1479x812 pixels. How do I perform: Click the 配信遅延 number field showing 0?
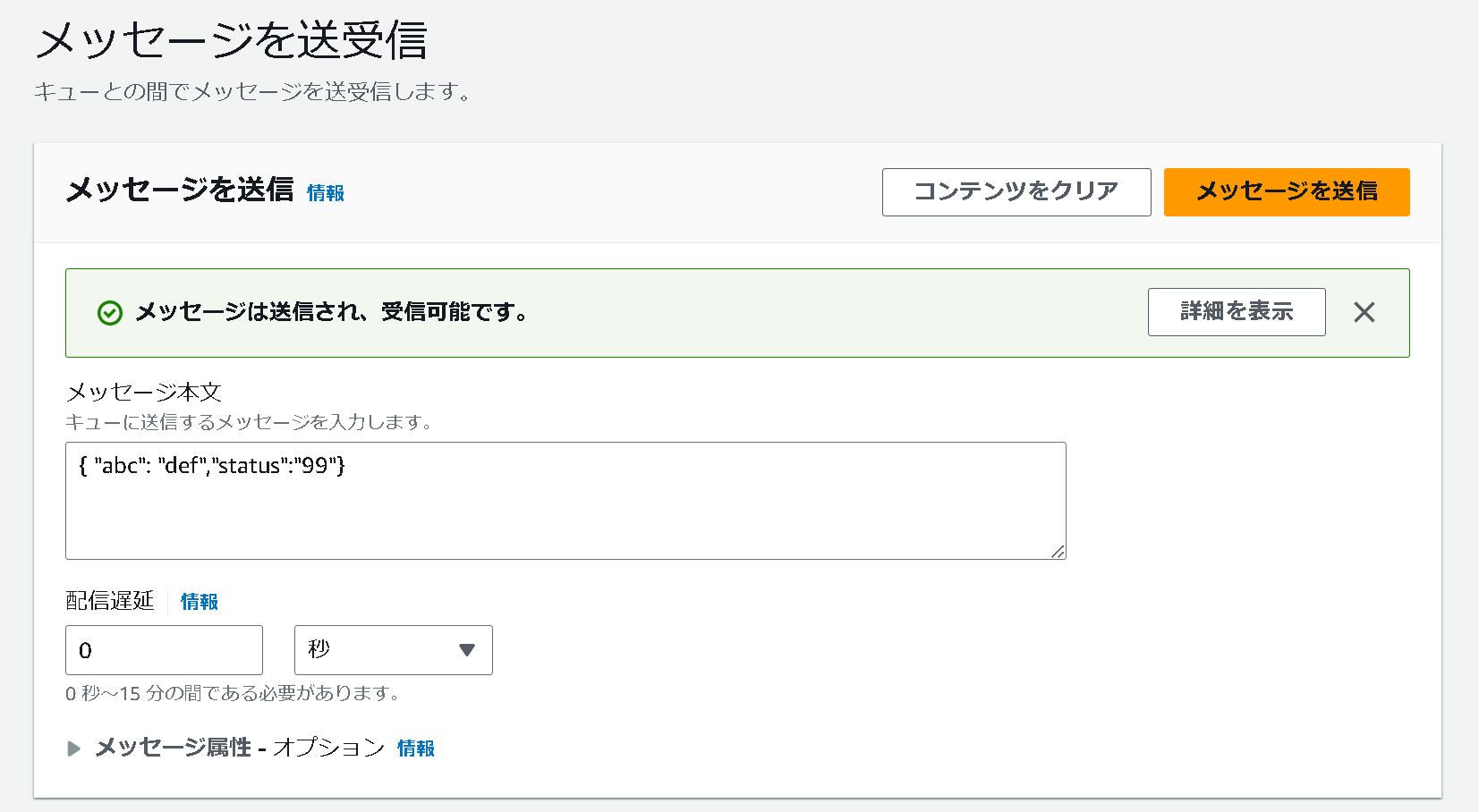coord(164,650)
